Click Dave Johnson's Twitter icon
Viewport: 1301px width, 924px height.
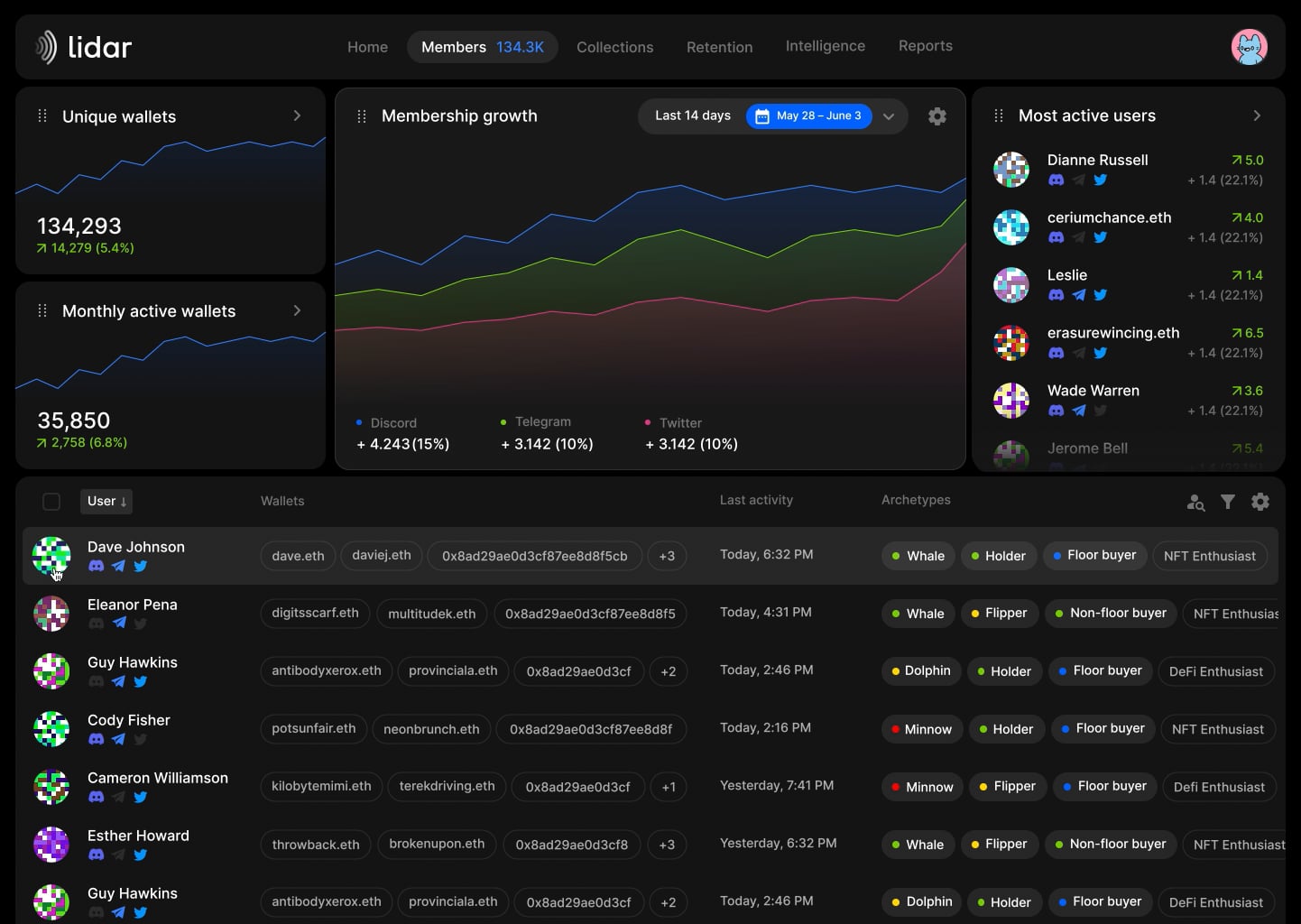[x=141, y=567]
